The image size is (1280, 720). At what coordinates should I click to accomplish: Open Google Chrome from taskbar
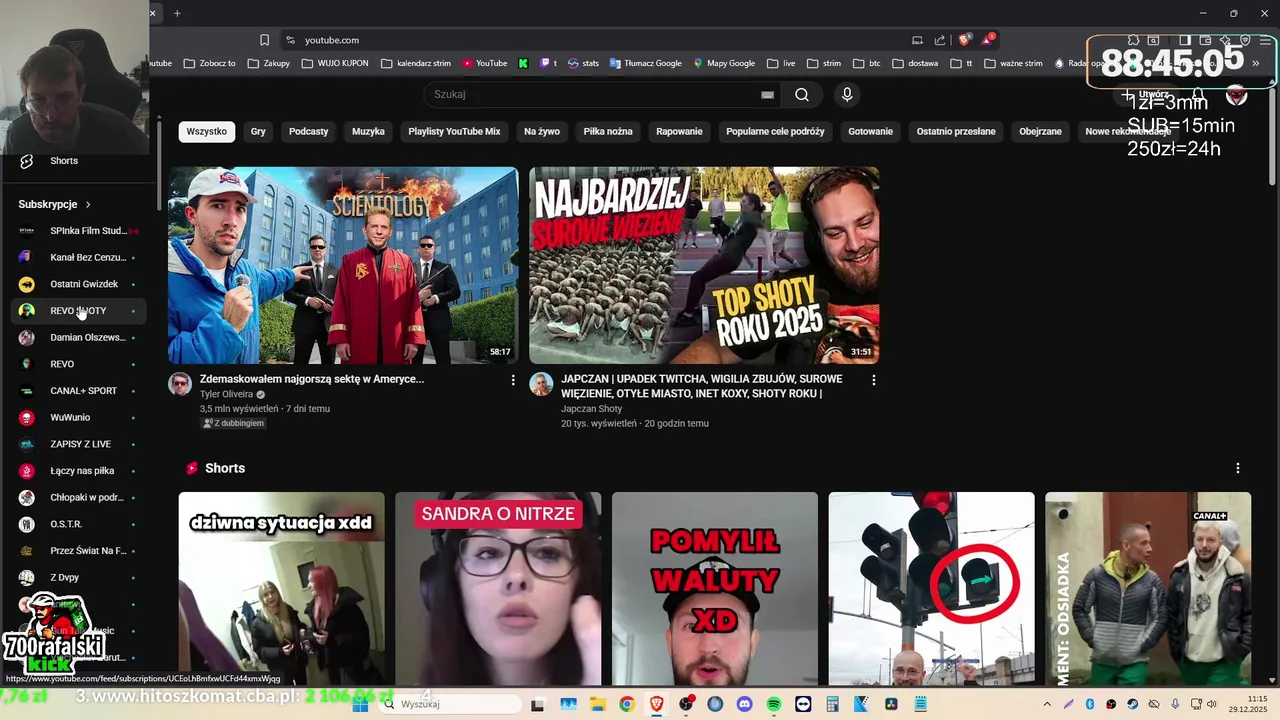(x=626, y=704)
